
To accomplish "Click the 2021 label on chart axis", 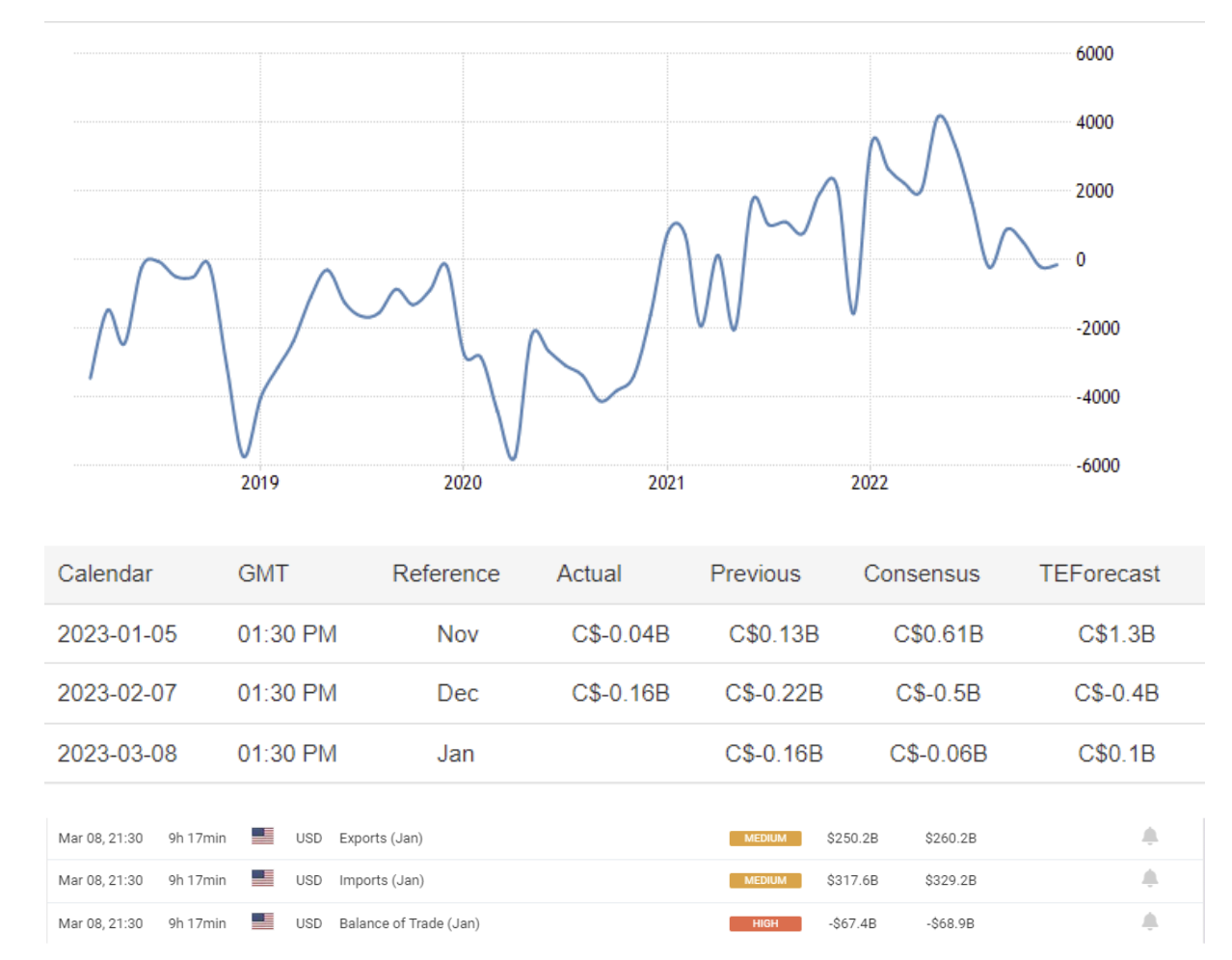I will pyautogui.click(x=666, y=483).
